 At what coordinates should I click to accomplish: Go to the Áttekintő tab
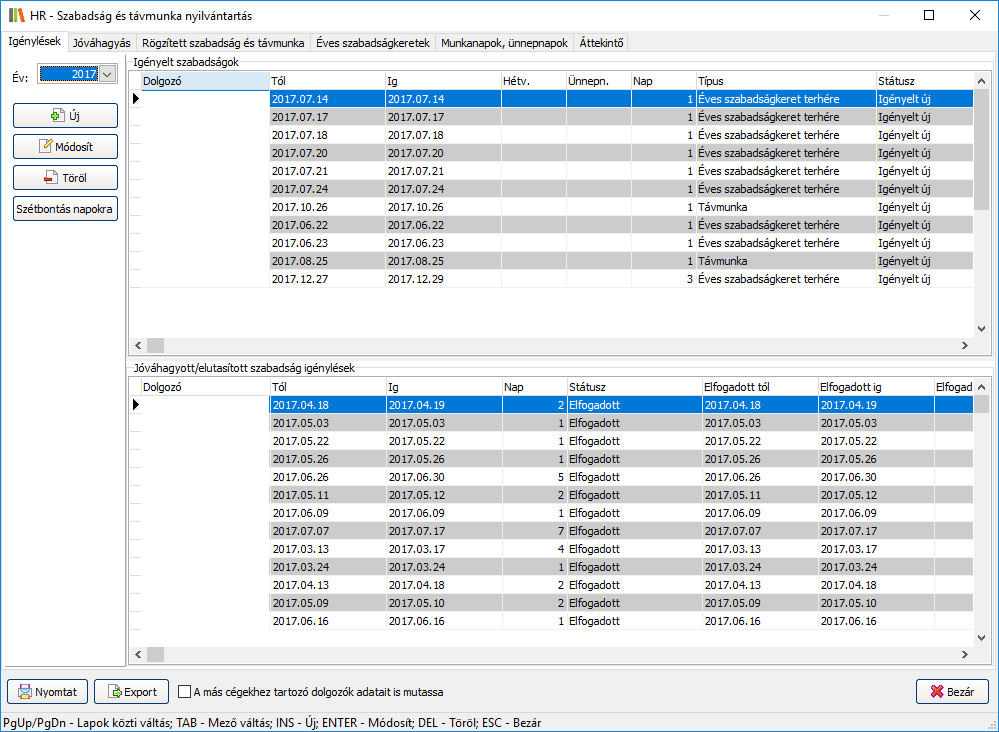[601, 43]
